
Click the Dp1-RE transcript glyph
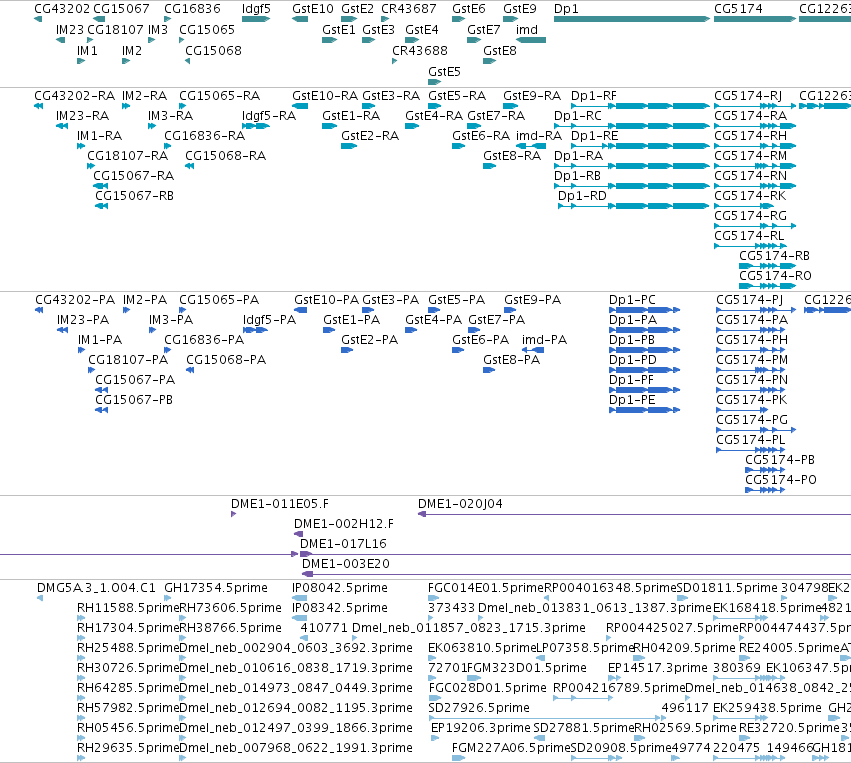point(640,146)
